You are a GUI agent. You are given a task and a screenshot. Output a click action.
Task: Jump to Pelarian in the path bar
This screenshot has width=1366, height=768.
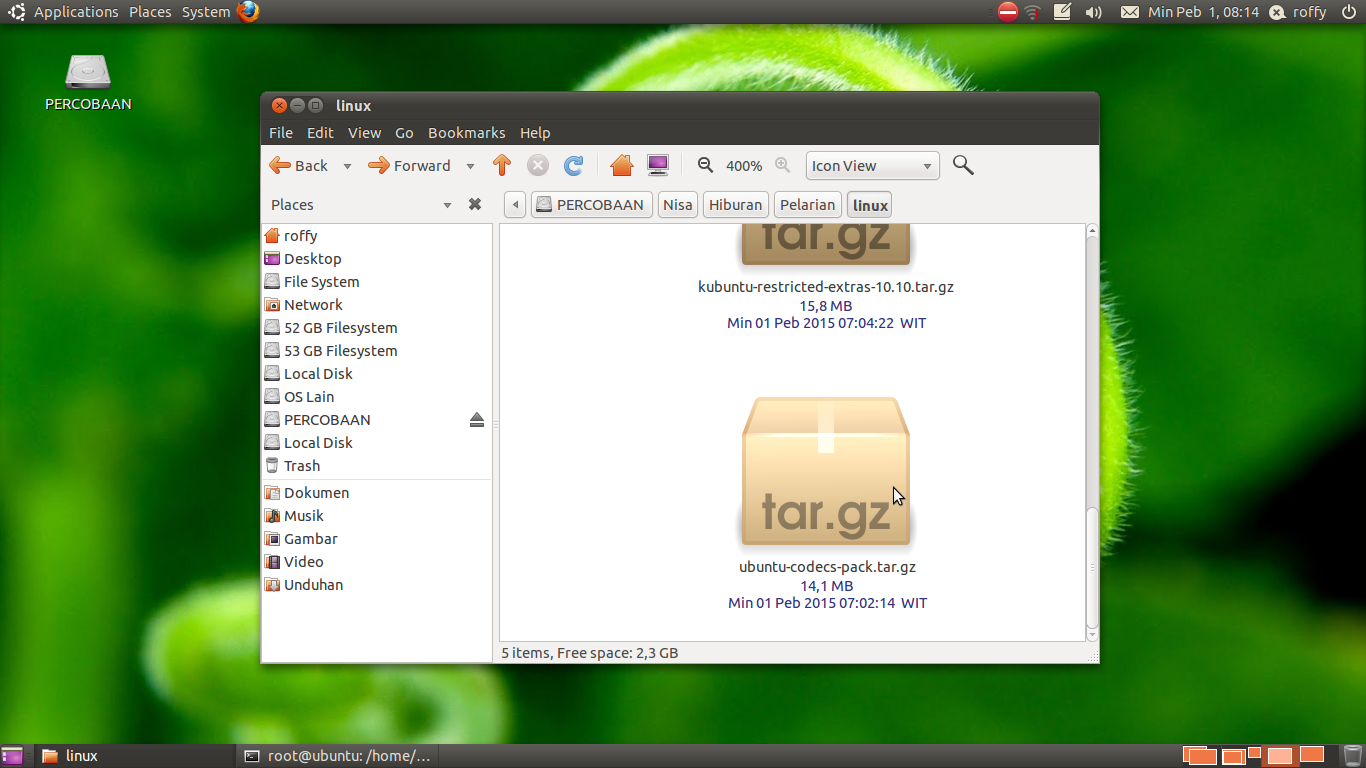pyautogui.click(x=807, y=205)
